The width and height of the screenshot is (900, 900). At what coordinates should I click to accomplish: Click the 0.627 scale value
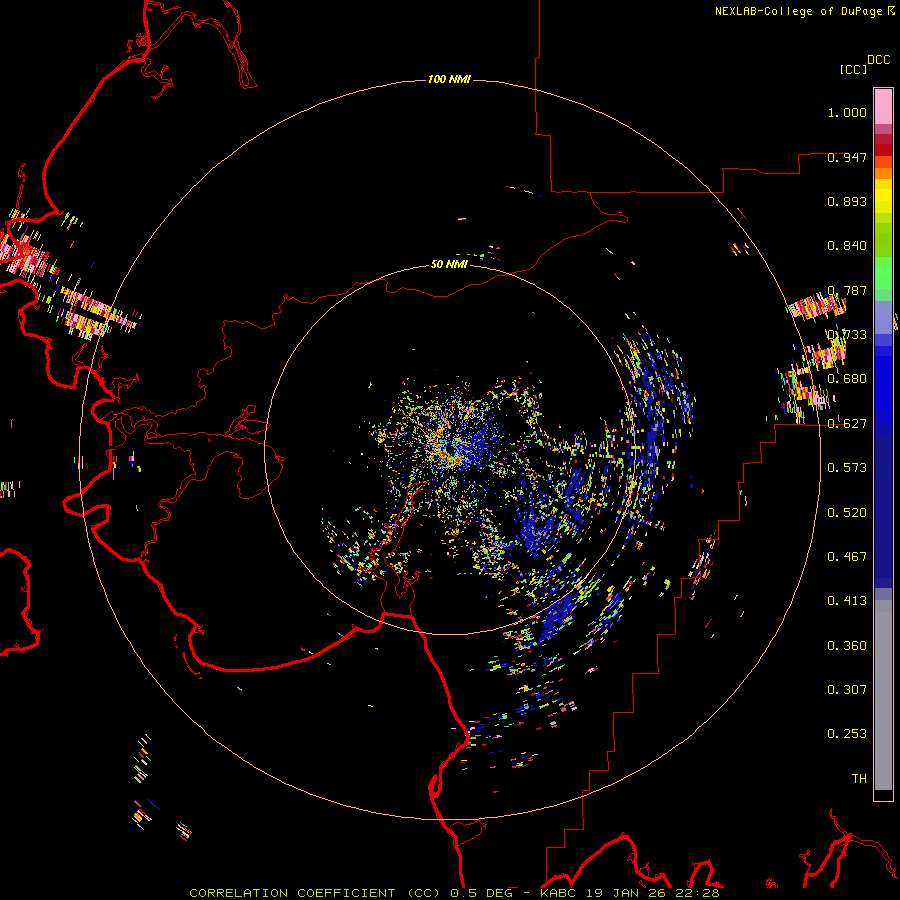[847, 424]
